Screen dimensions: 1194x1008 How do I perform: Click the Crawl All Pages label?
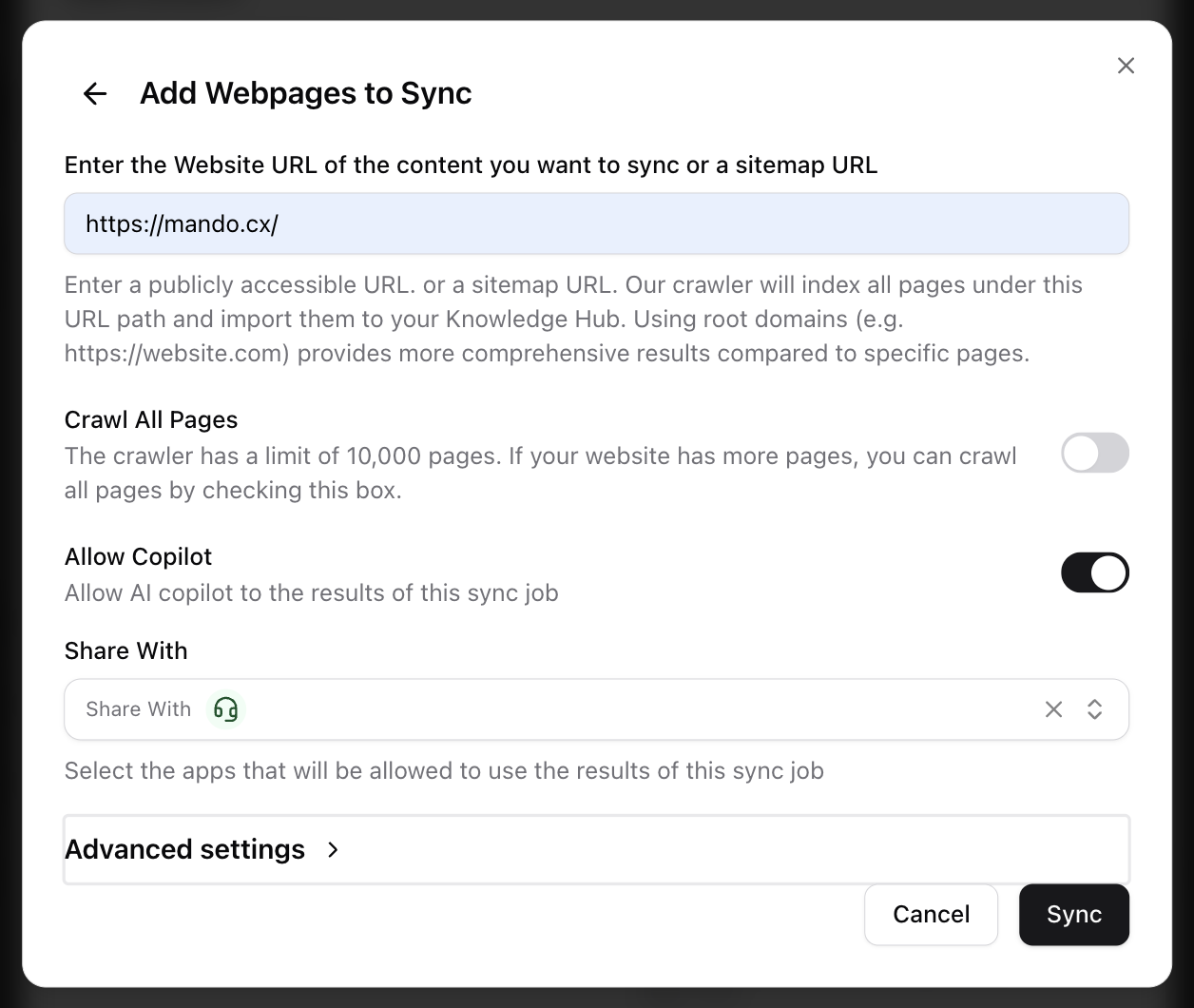point(151,420)
